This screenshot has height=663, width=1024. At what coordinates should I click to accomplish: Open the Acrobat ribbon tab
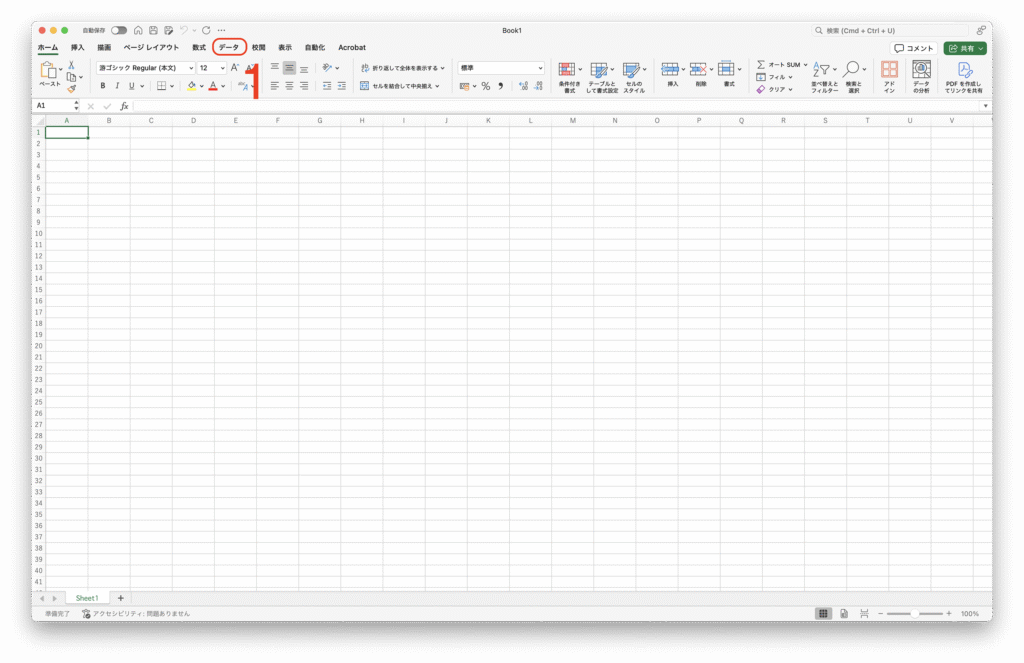point(352,48)
